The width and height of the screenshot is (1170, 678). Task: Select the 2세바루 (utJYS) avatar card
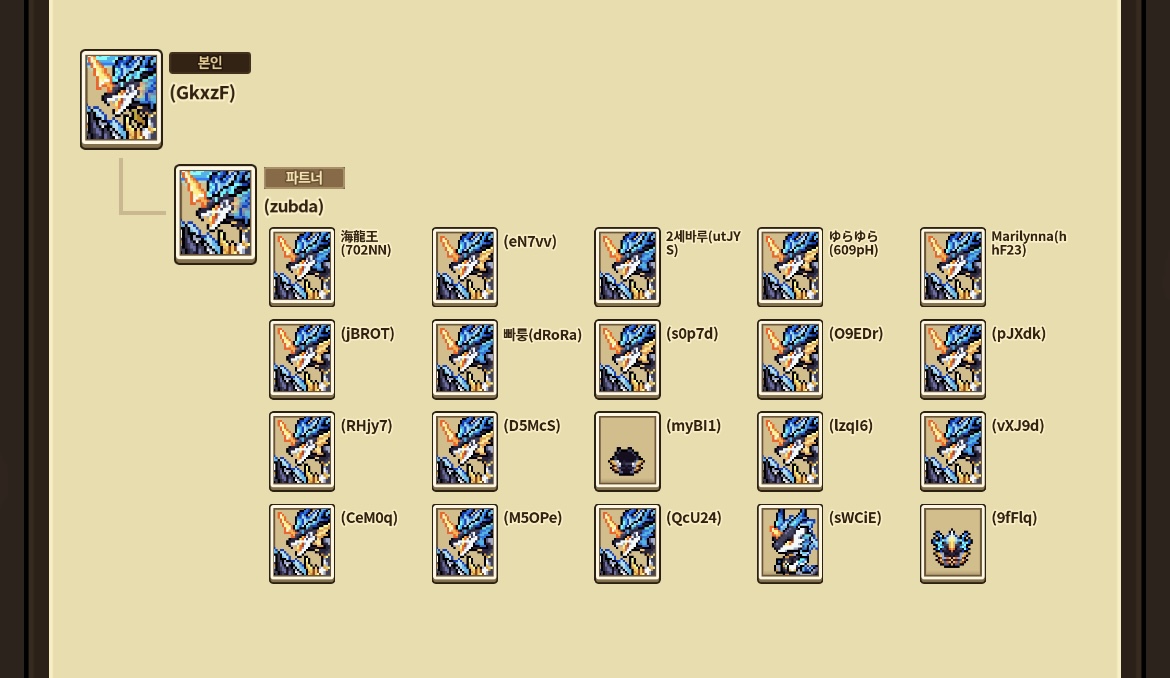pyautogui.click(x=627, y=267)
